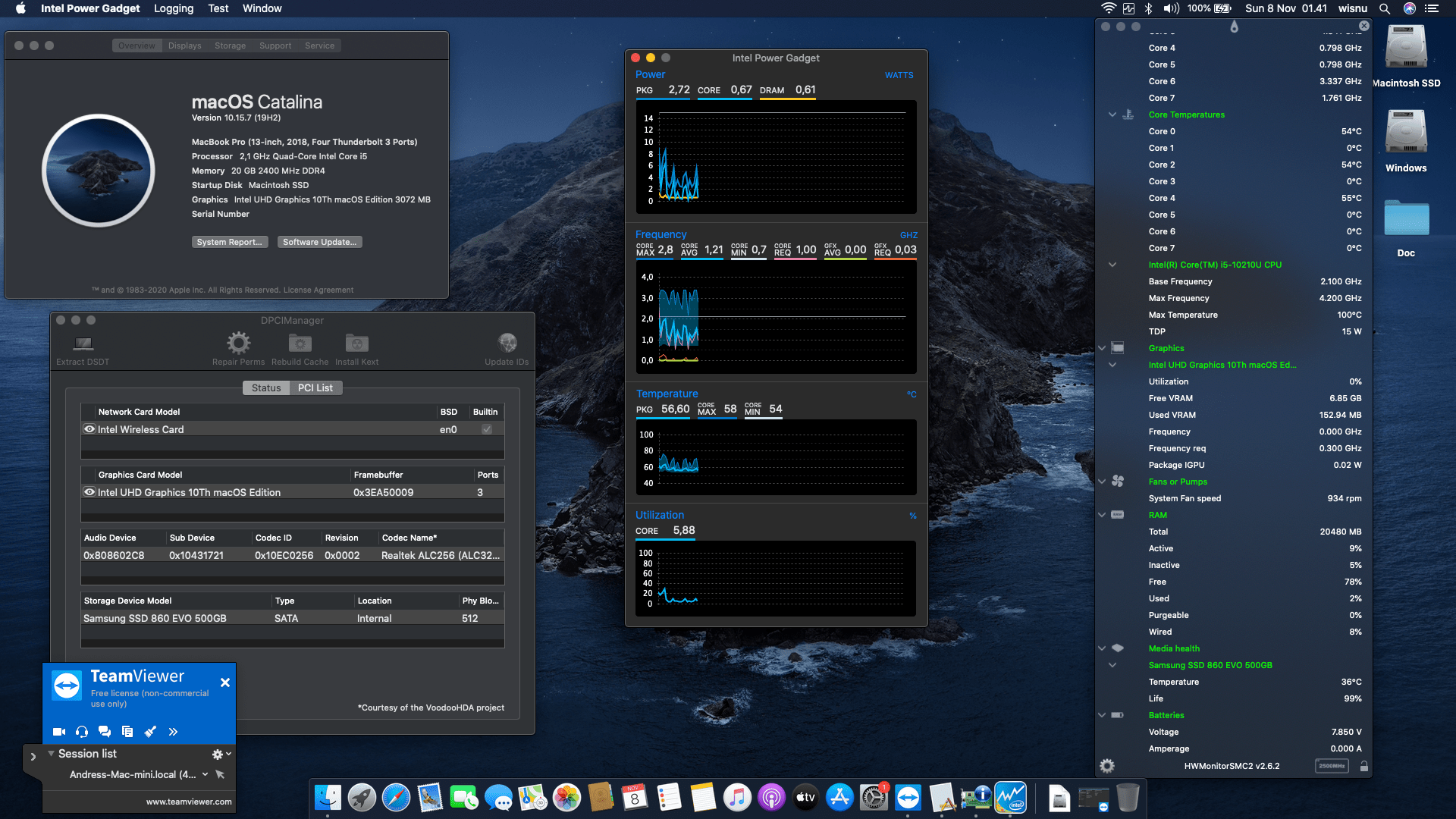Open App Store in the Dock

click(x=839, y=798)
